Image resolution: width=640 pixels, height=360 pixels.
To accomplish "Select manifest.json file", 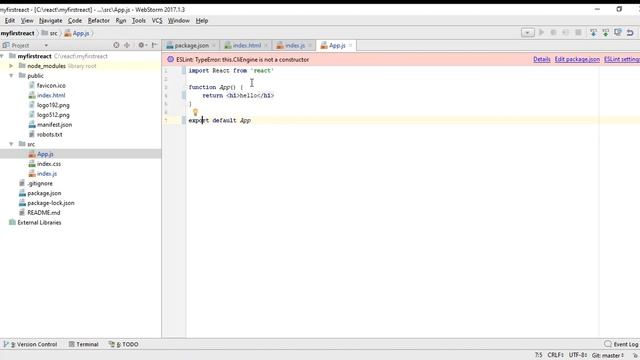I will pos(54,124).
